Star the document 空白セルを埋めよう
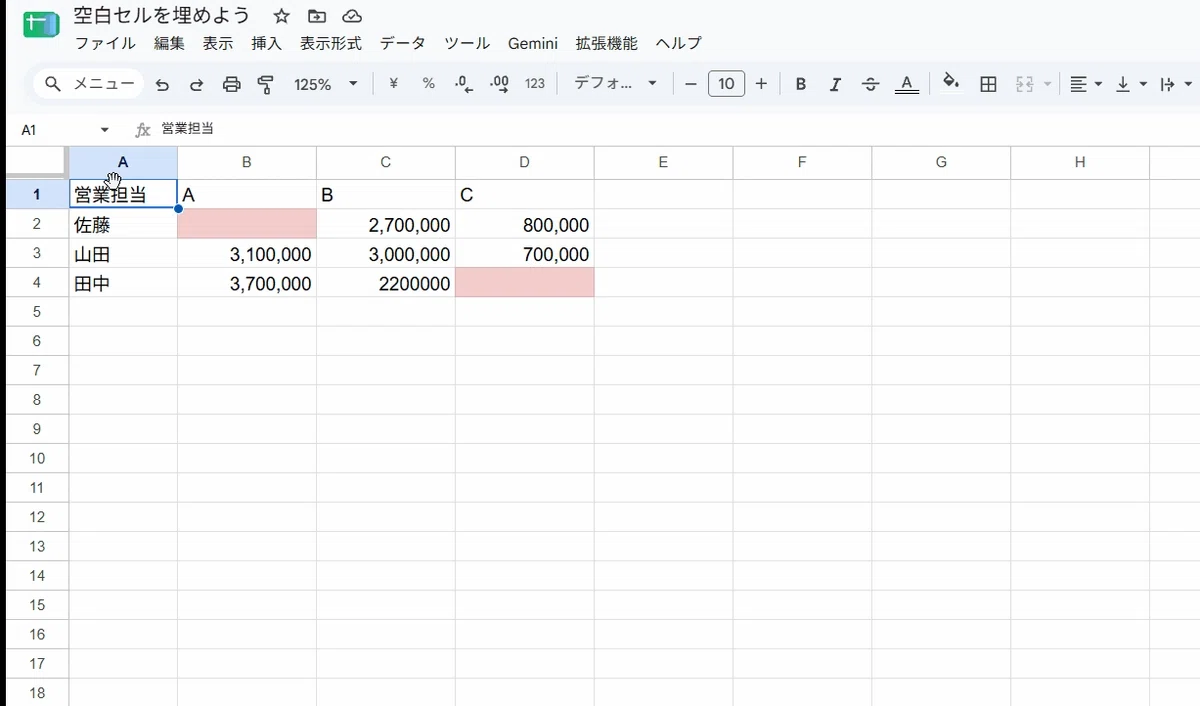 (x=282, y=16)
